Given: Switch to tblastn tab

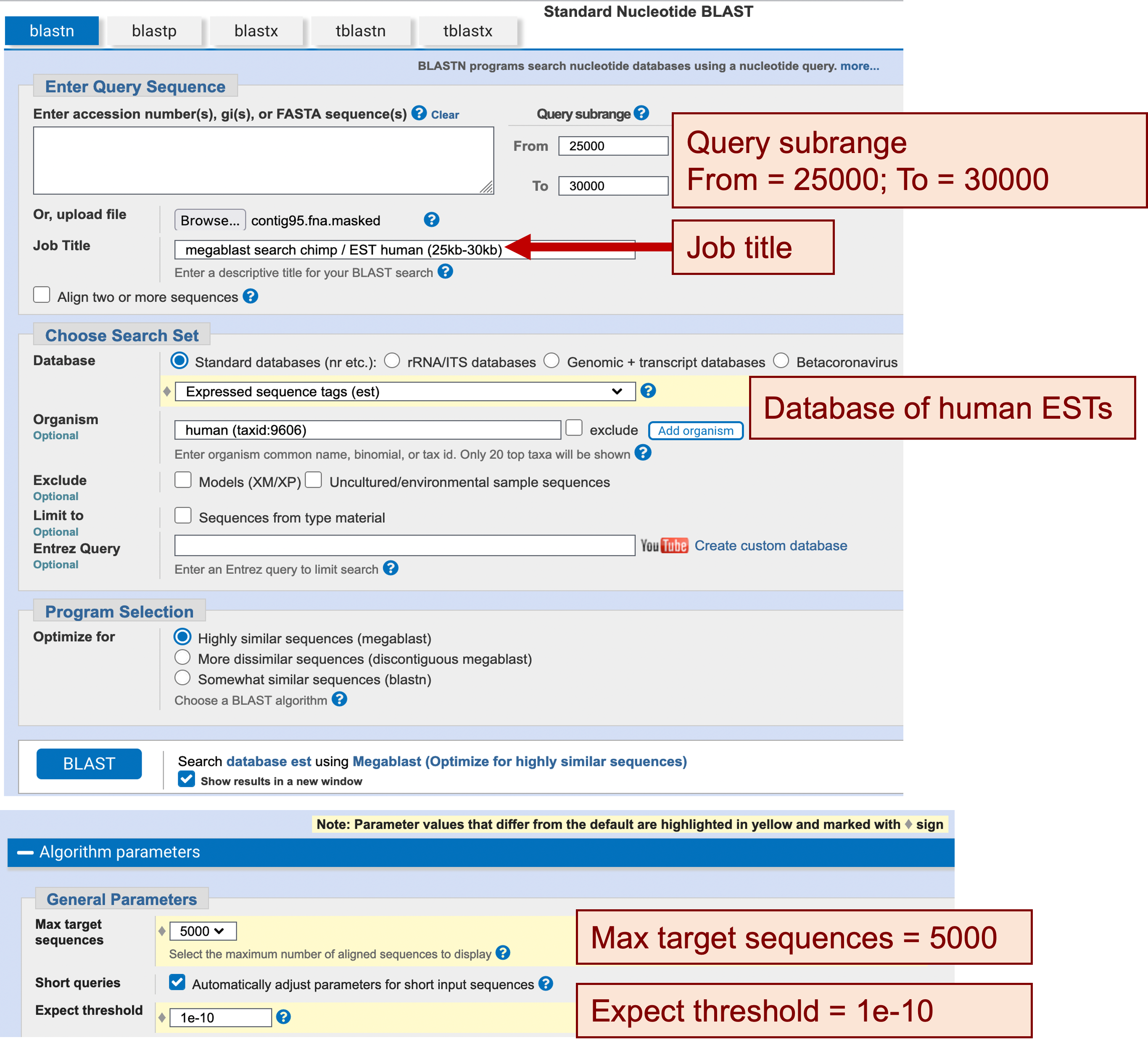Looking at the screenshot, I should point(361,31).
